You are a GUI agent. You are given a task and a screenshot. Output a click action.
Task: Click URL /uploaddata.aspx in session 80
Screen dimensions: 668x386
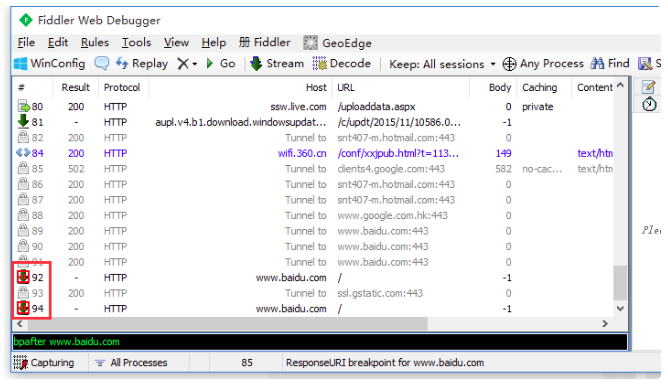(377, 107)
